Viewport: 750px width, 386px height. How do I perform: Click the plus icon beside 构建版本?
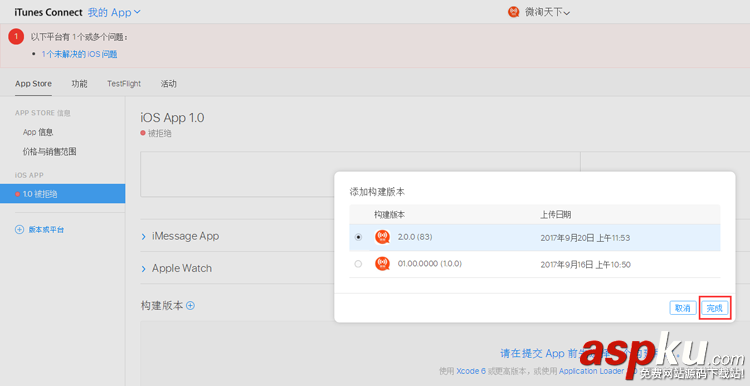coord(190,306)
